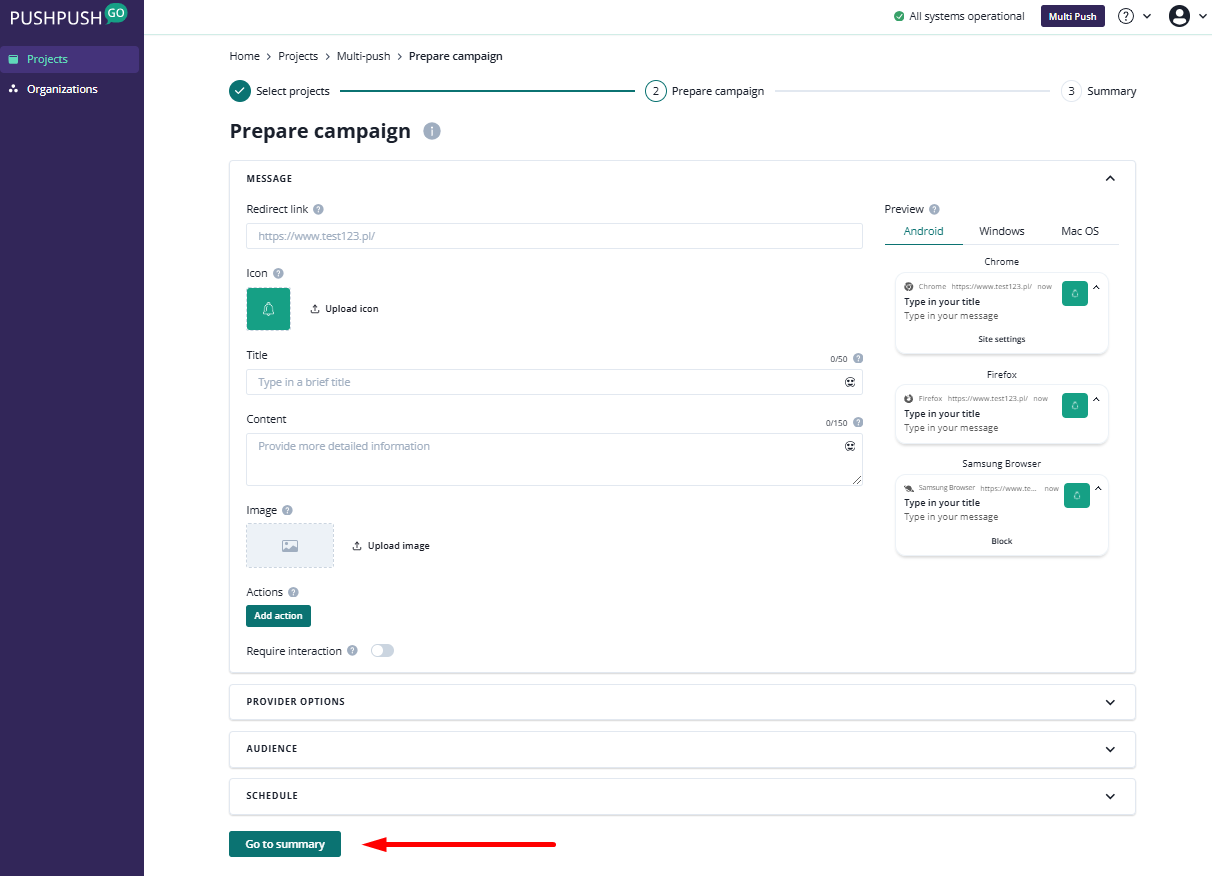Click the help icon next to Preview
The width and height of the screenshot is (1212, 876).
(934, 210)
